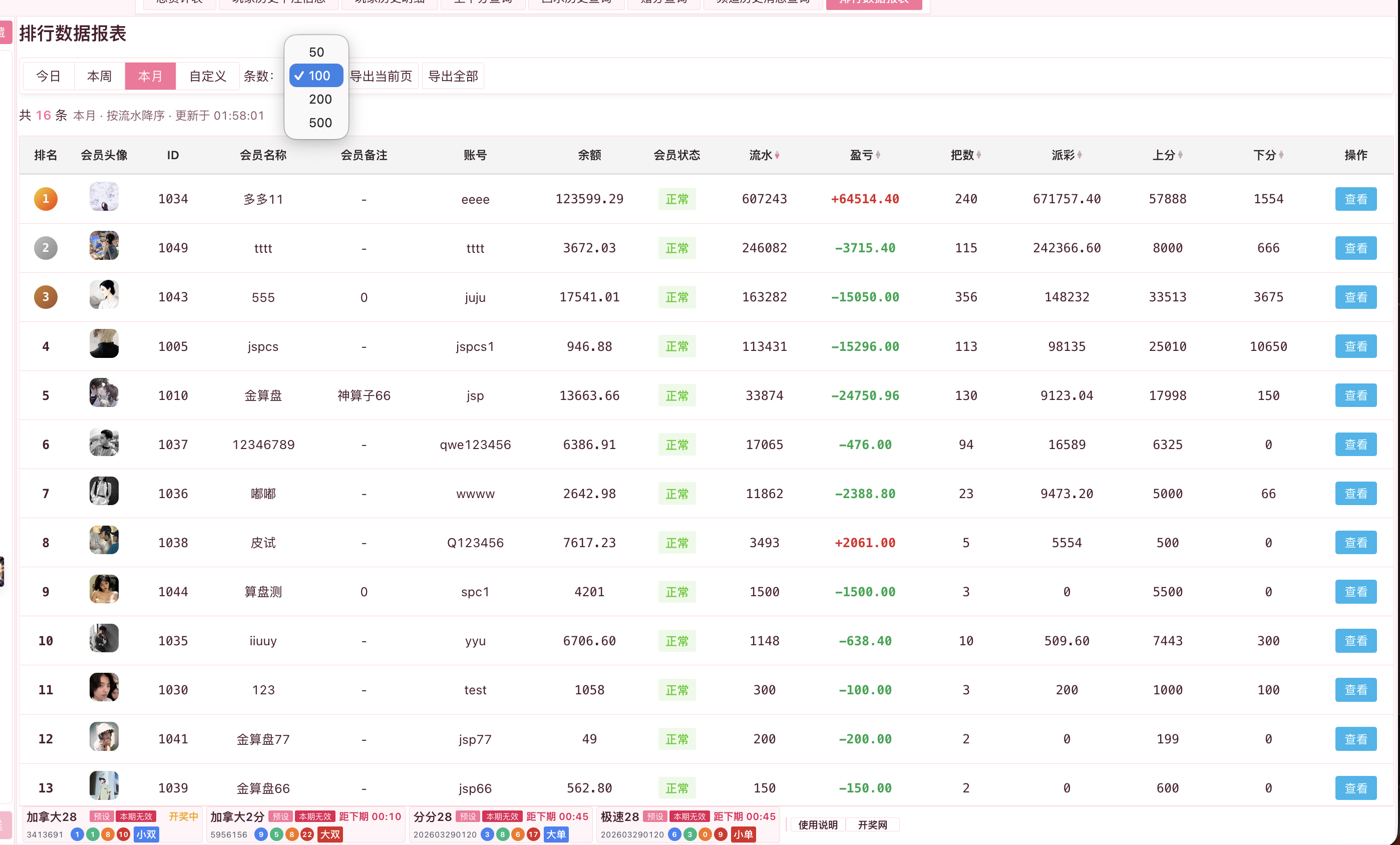The image size is (1400, 845).
Task: Click 查看 for member ID 1010
Action: (x=1355, y=395)
